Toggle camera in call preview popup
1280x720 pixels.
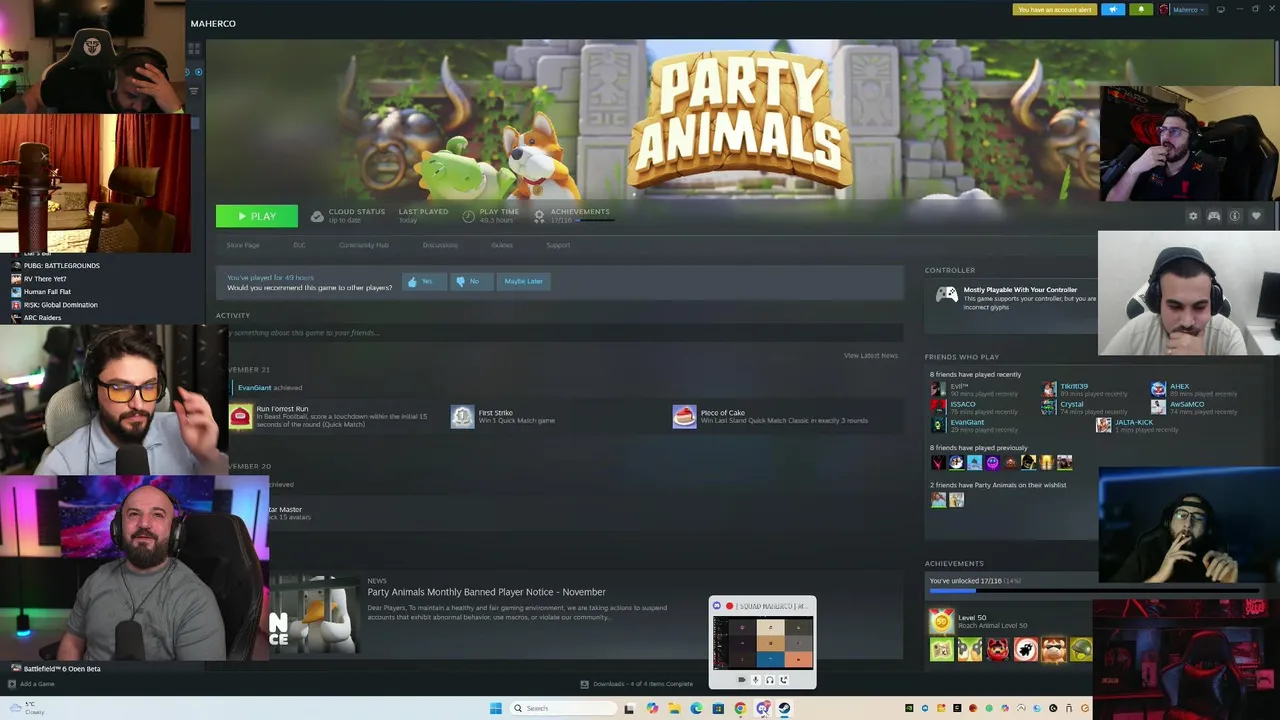click(x=742, y=680)
